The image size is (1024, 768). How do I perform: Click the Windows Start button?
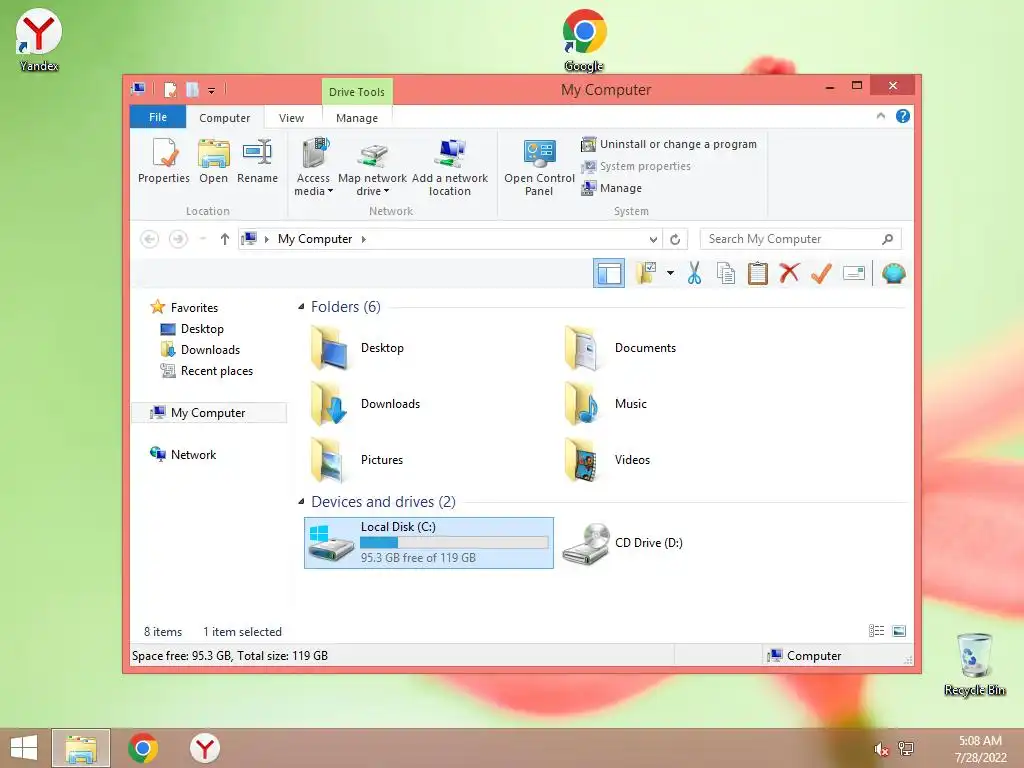[x=24, y=748]
